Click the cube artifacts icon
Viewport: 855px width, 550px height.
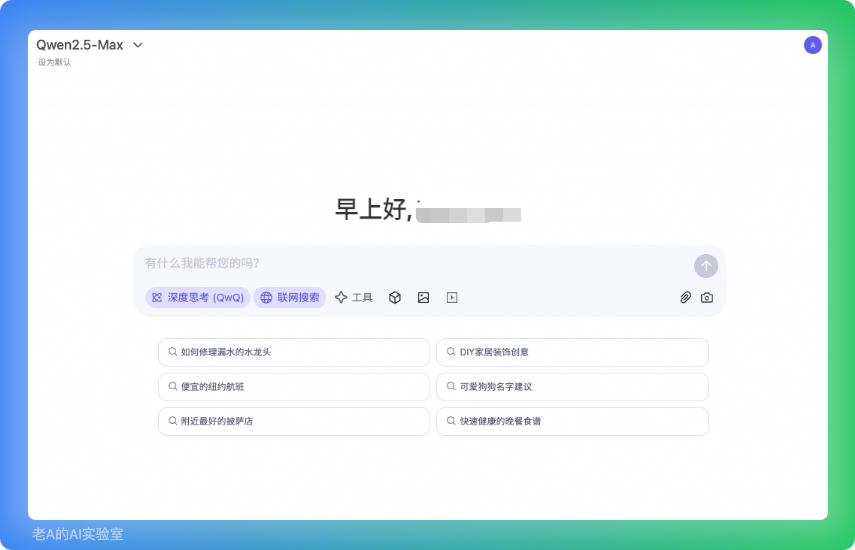click(395, 298)
